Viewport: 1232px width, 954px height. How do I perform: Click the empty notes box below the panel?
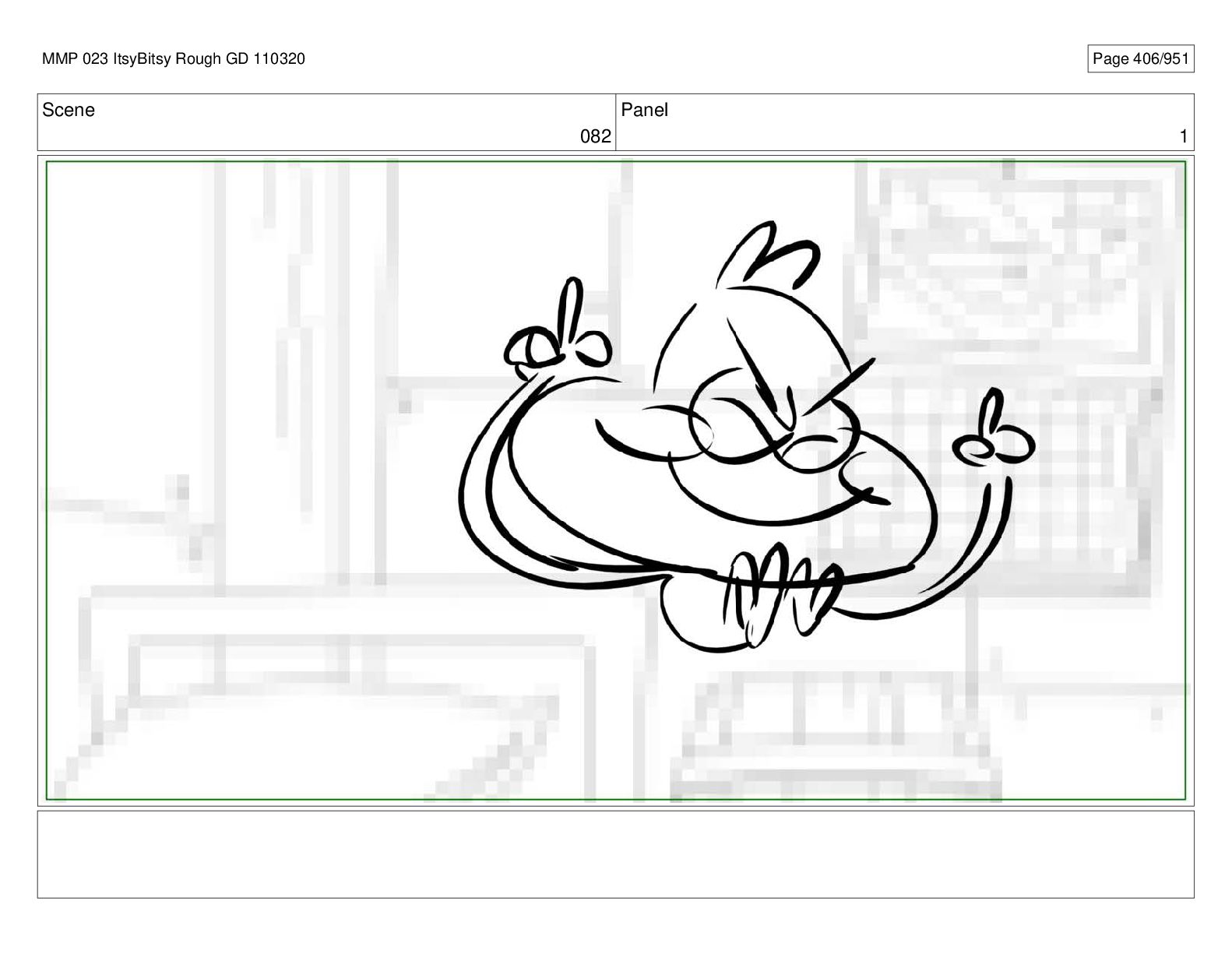coord(615,854)
